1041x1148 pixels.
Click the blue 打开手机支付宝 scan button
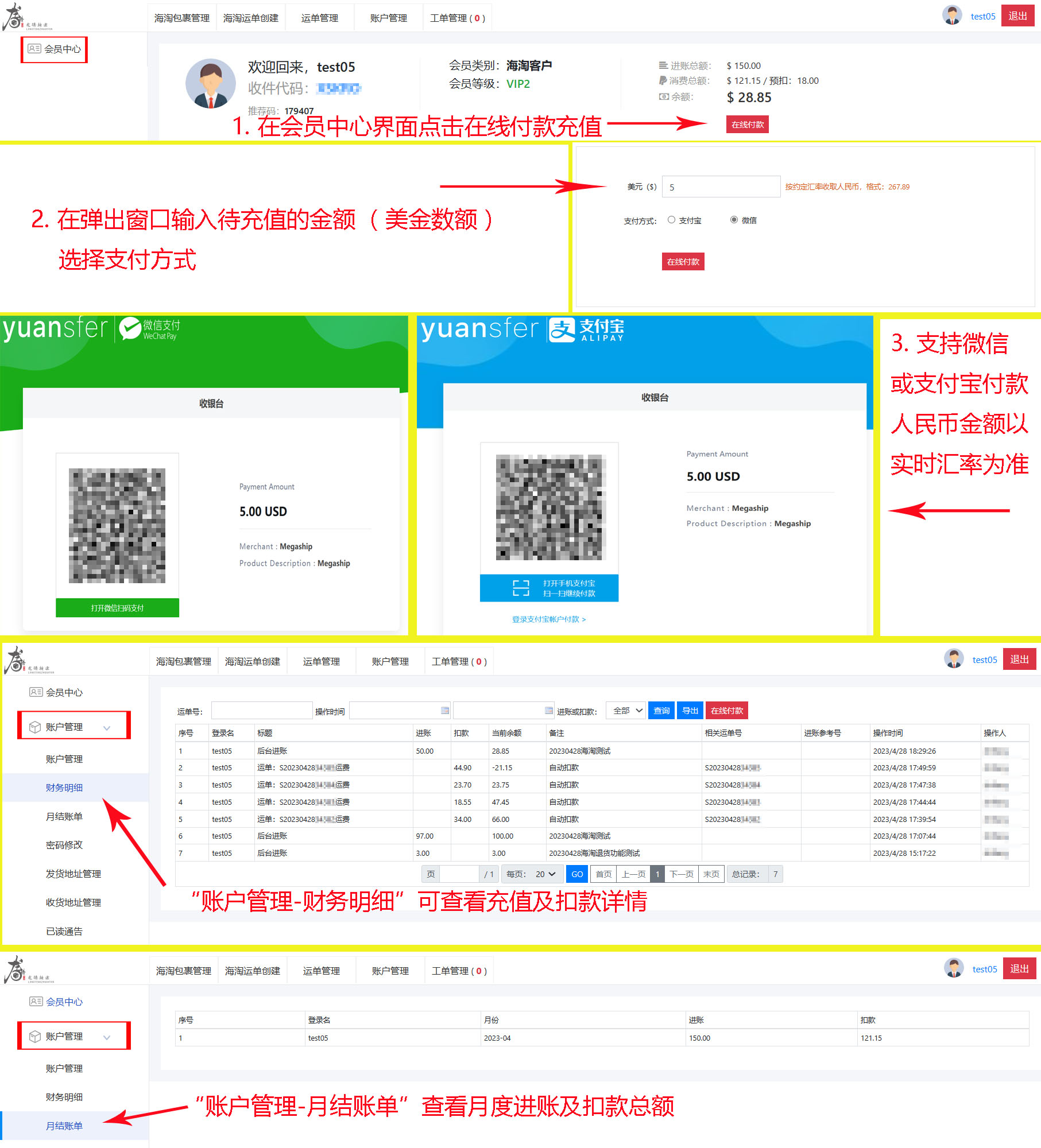pyautogui.click(x=549, y=588)
